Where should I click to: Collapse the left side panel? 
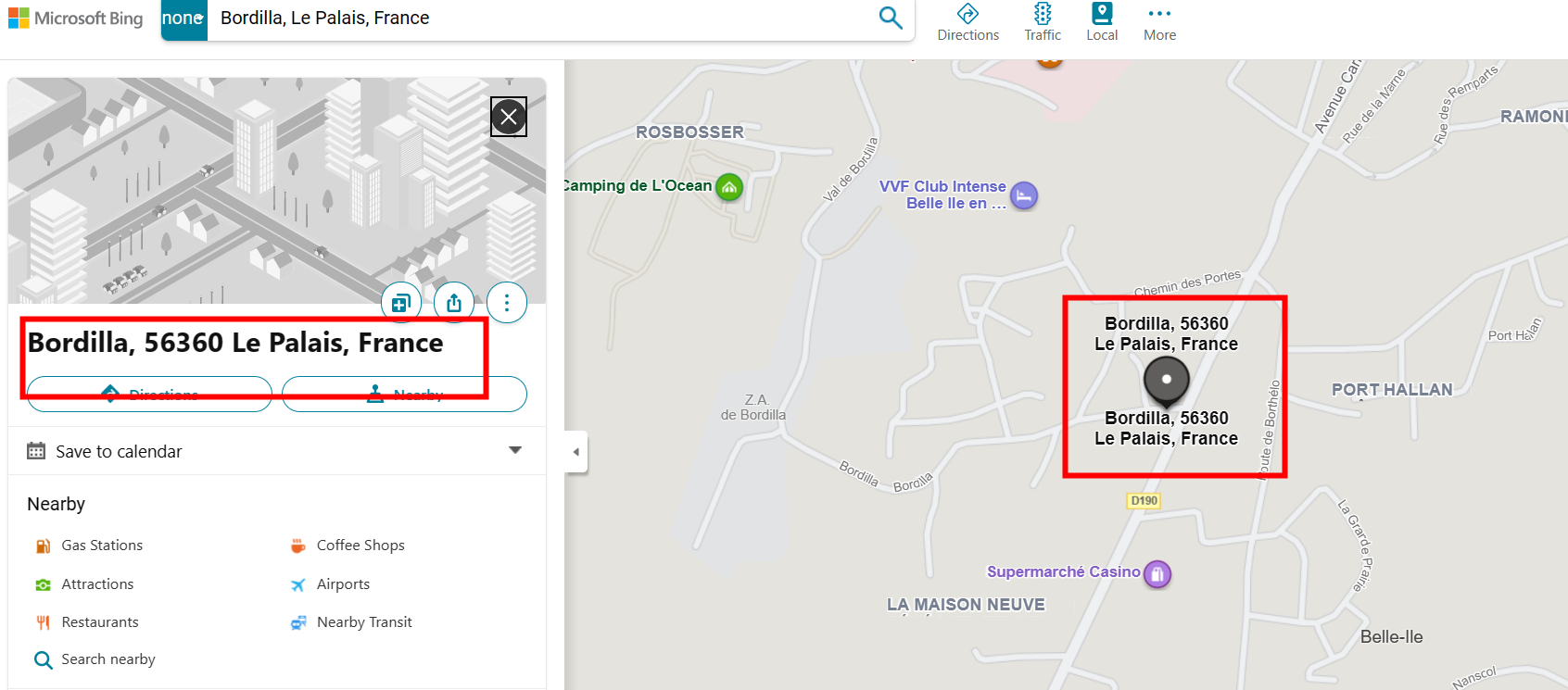click(576, 452)
